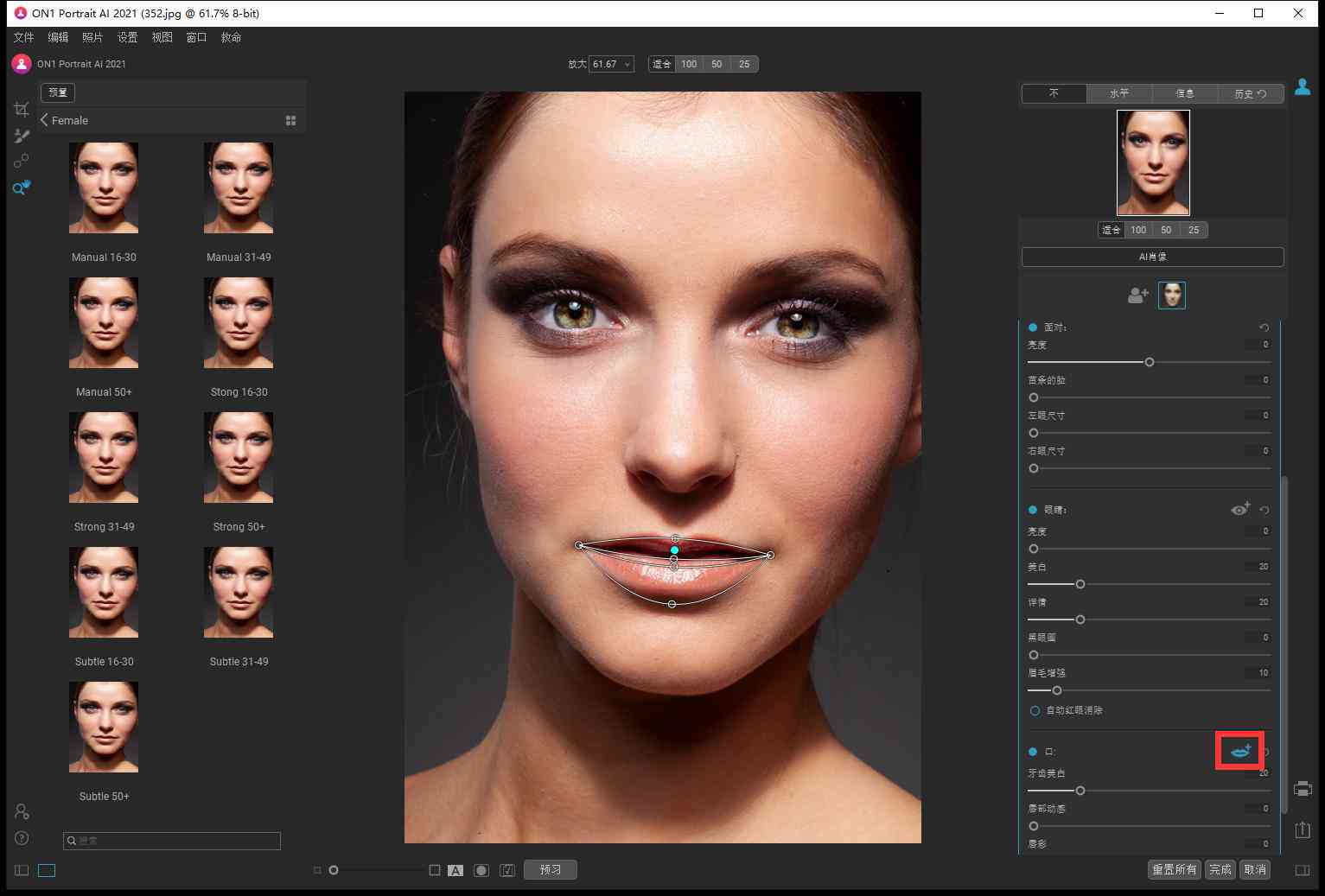The height and width of the screenshot is (896, 1325).
Task: Toggle the left panel visibility icon
Action: pyautogui.click(x=22, y=870)
